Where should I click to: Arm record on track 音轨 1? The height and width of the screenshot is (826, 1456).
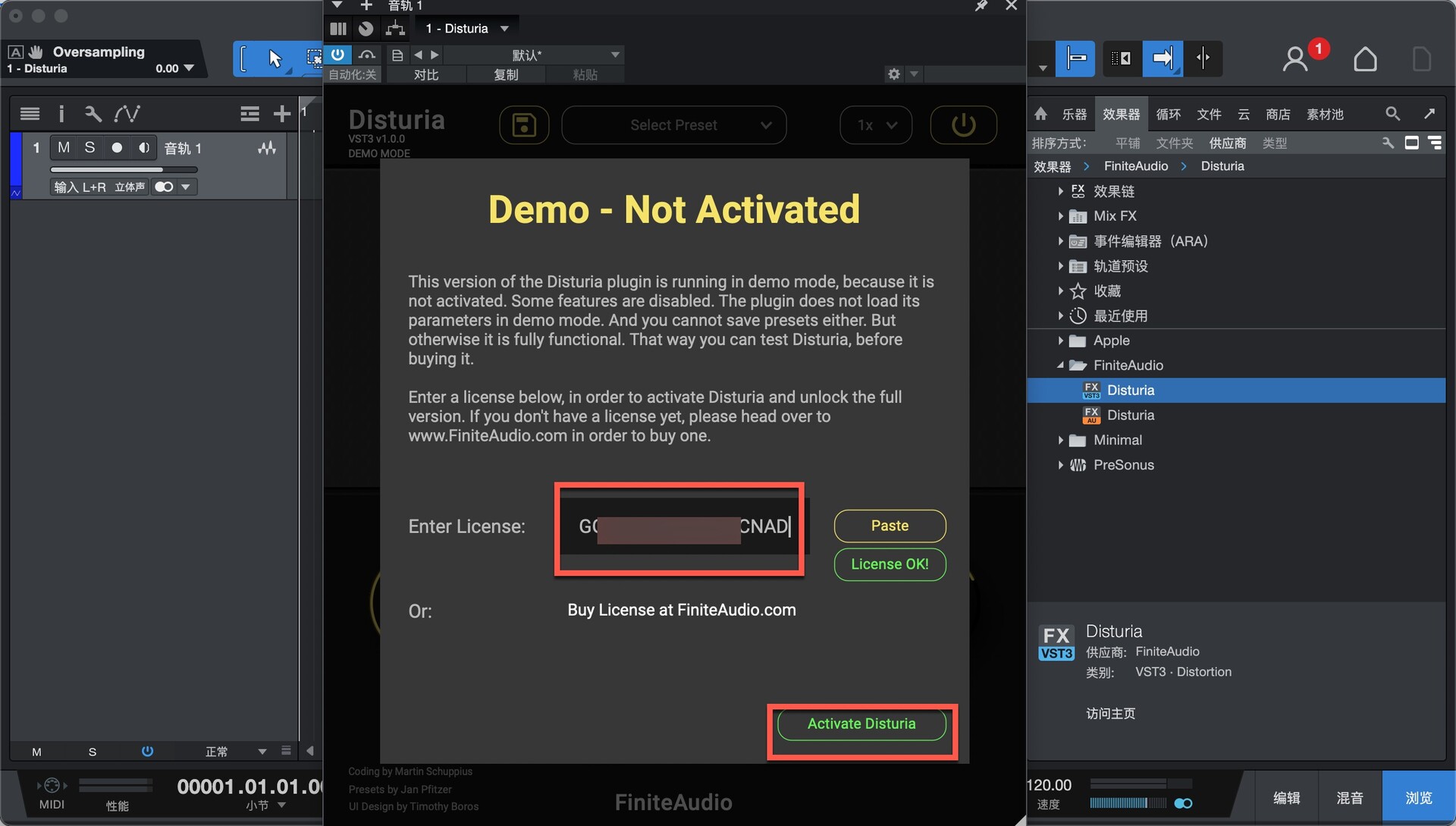point(117,148)
